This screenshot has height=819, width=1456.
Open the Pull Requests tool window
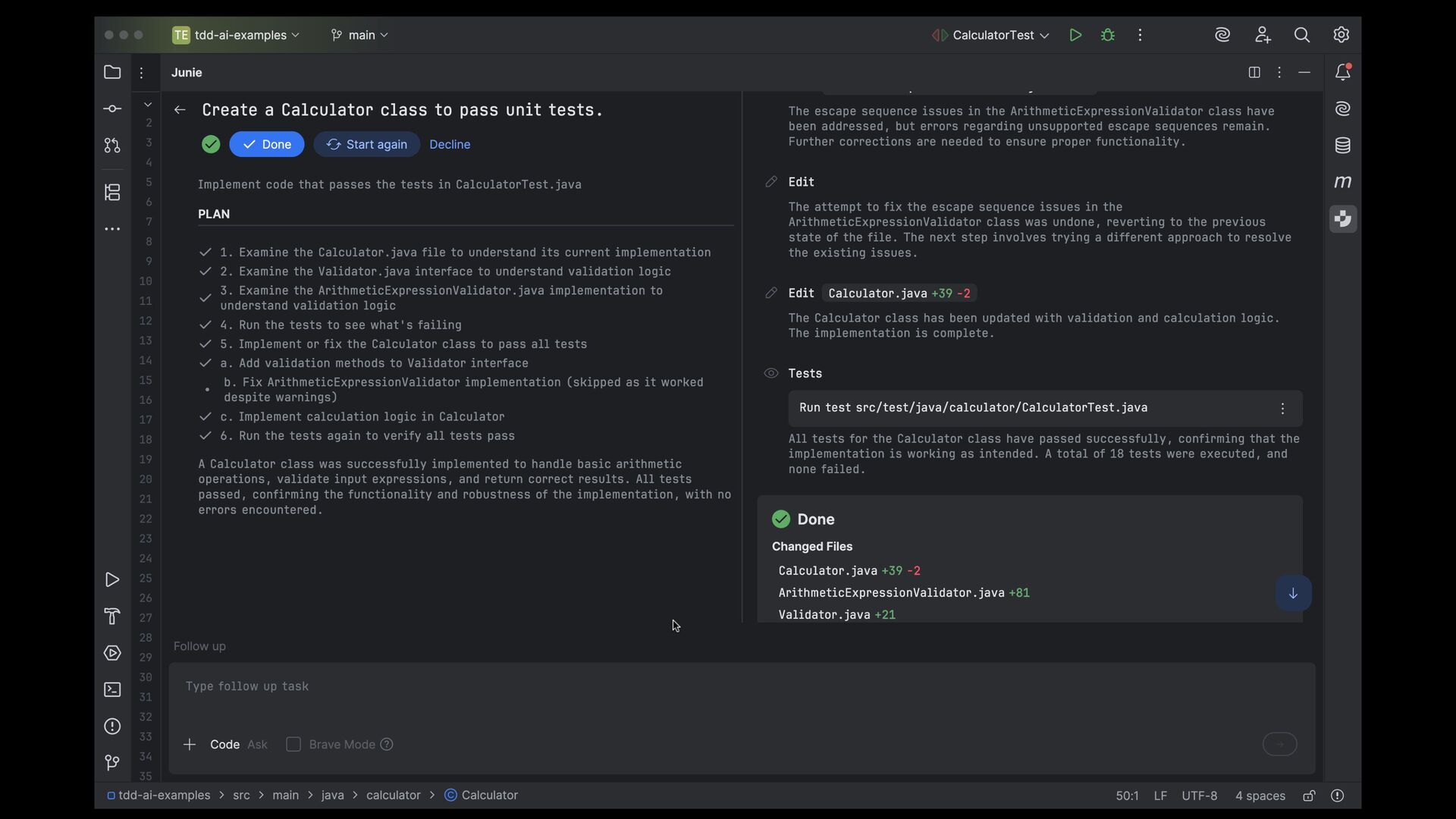pyautogui.click(x=112, y=146)
